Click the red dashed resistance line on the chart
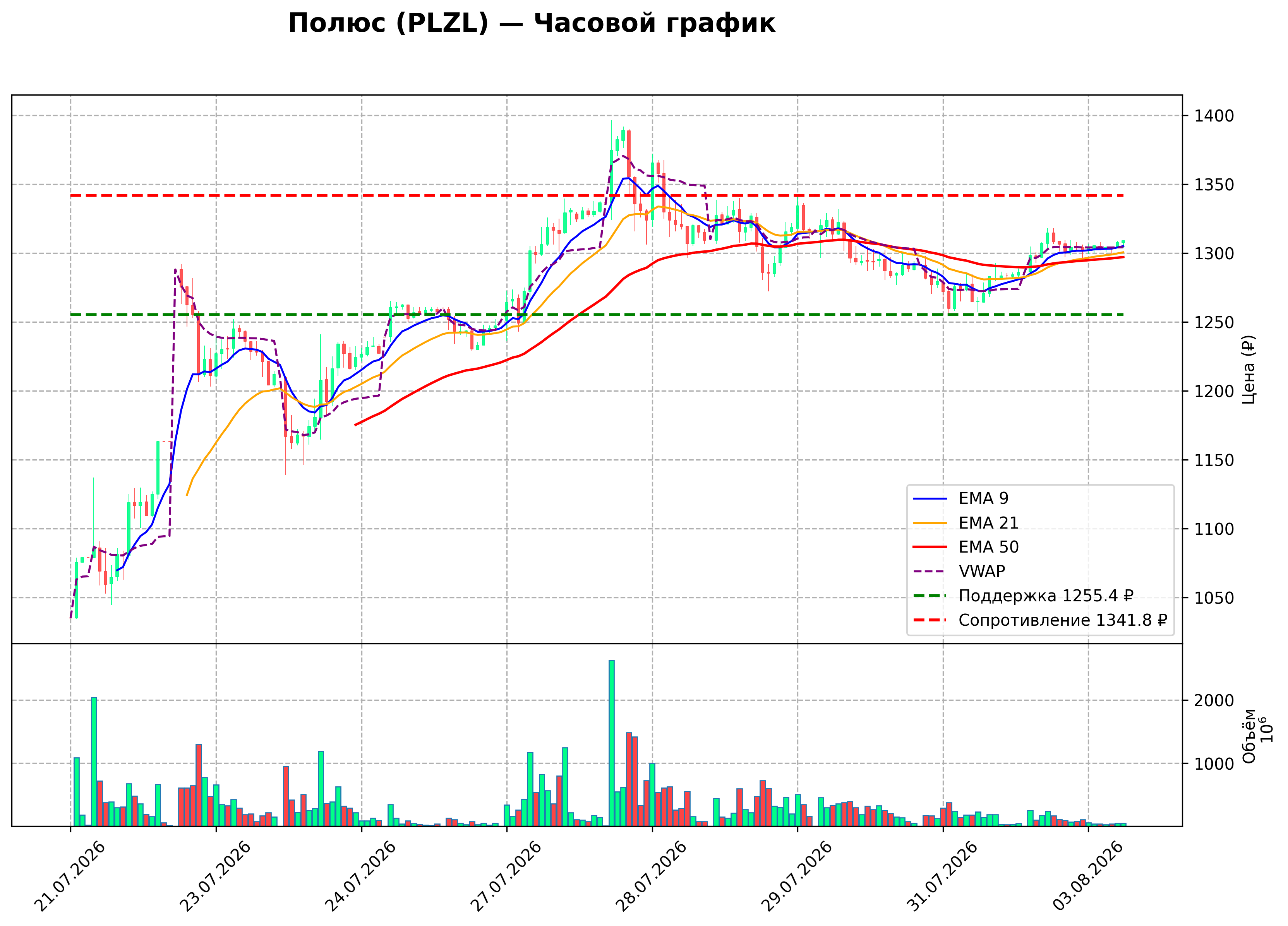 [597, 195]
